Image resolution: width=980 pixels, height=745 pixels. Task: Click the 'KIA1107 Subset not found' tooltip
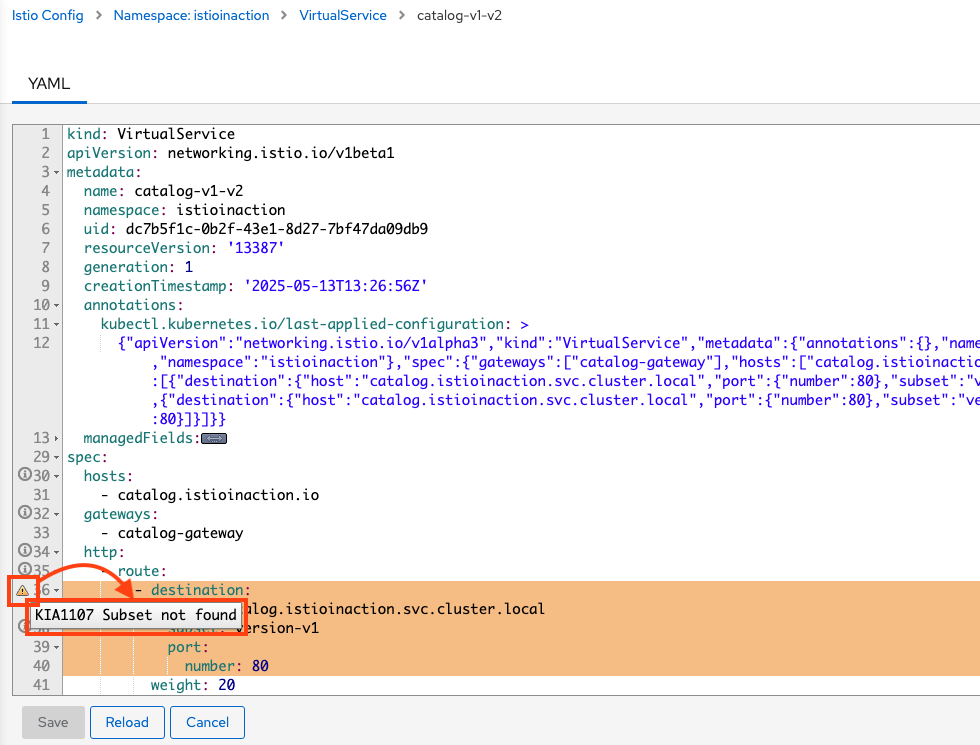136,615
